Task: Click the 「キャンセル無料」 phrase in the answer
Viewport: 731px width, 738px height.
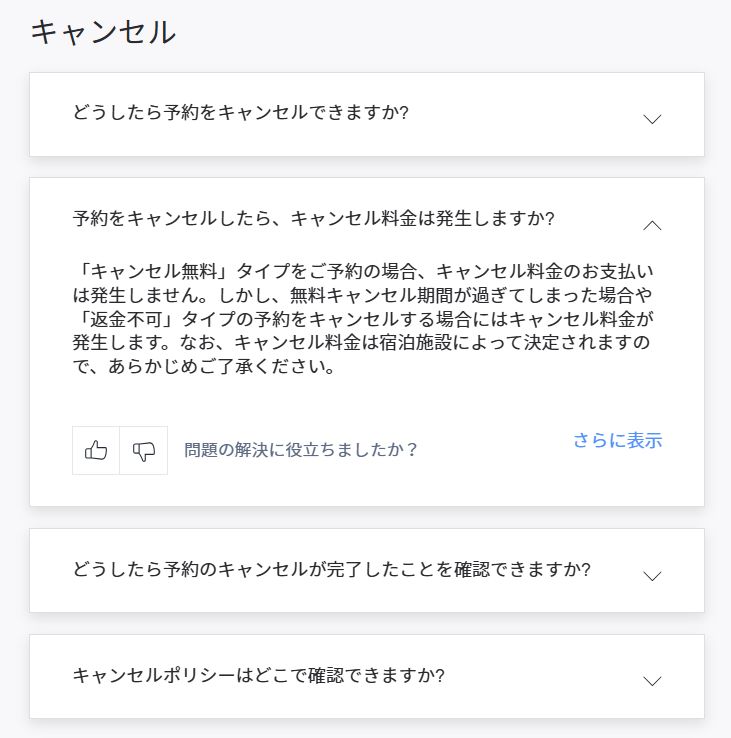Action: 152,271
